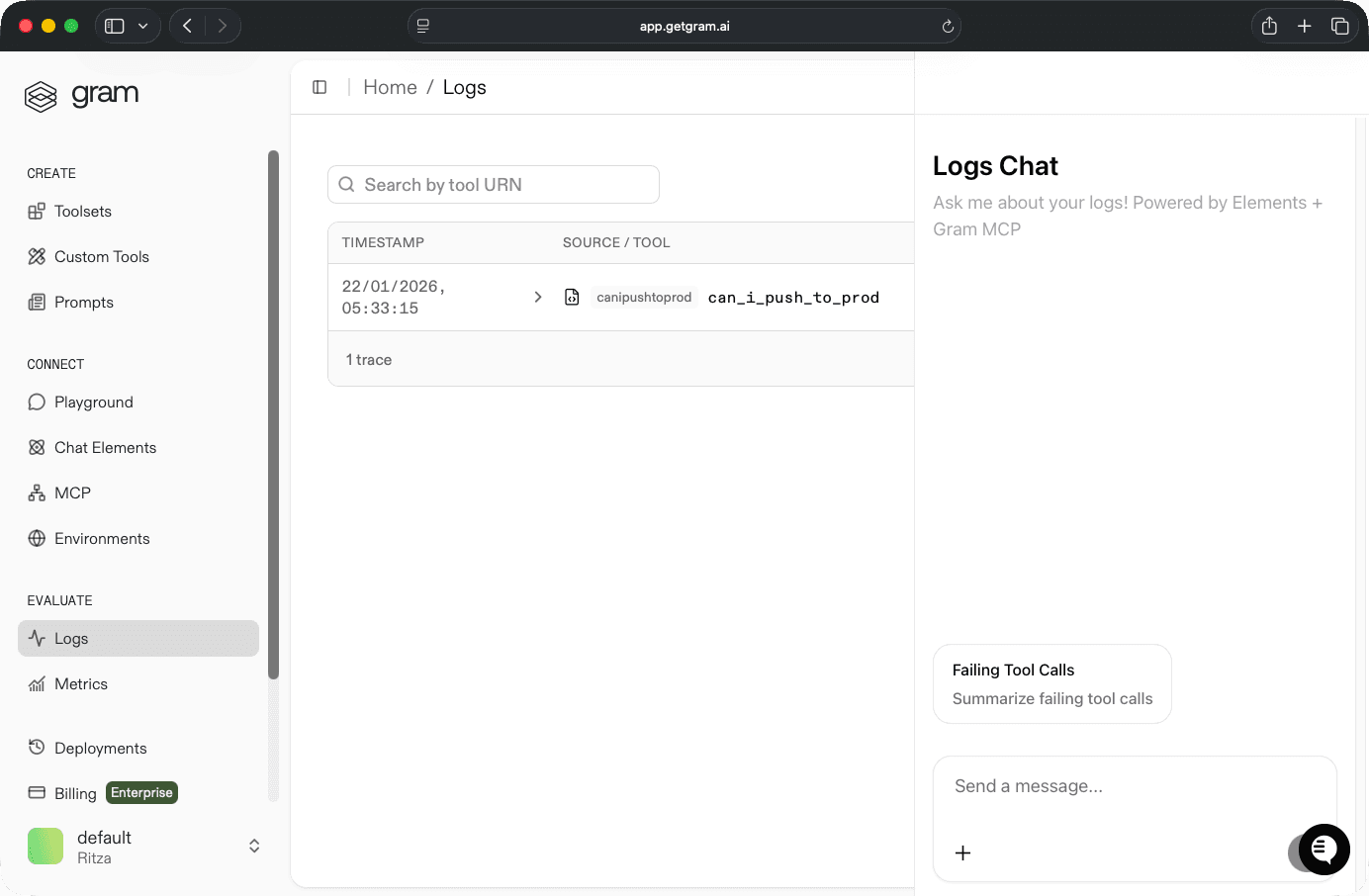Expand the can_i_push_to_prod trace row

pos(537,296)
